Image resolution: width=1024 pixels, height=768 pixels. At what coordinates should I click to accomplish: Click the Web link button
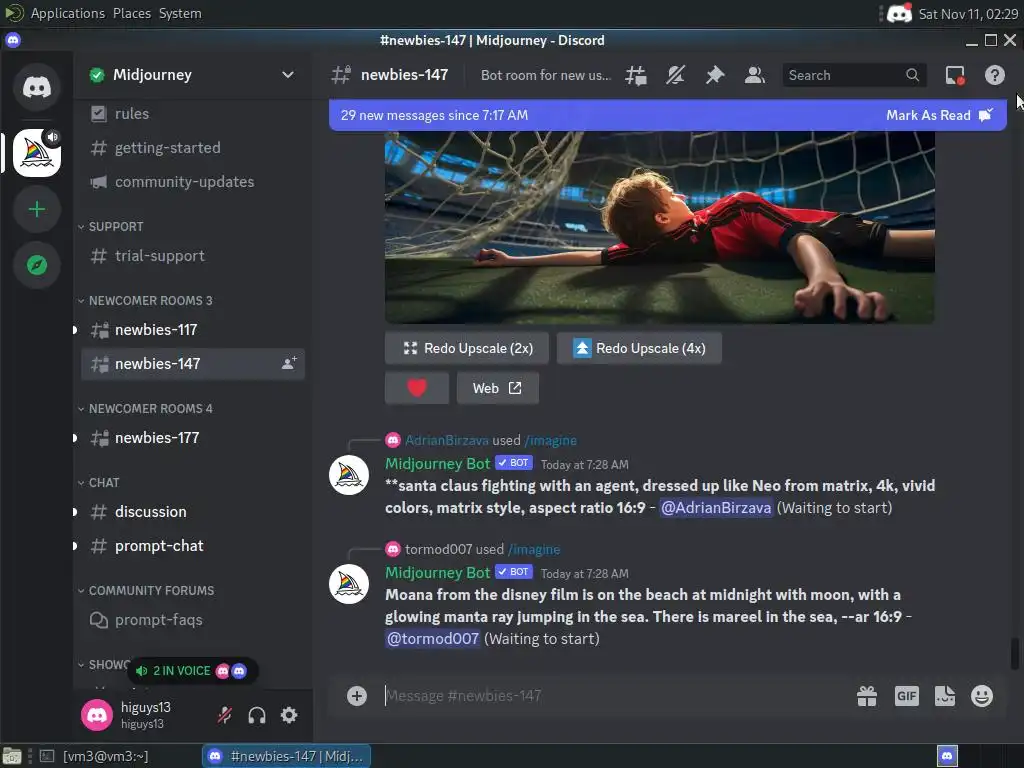(498, 388)
